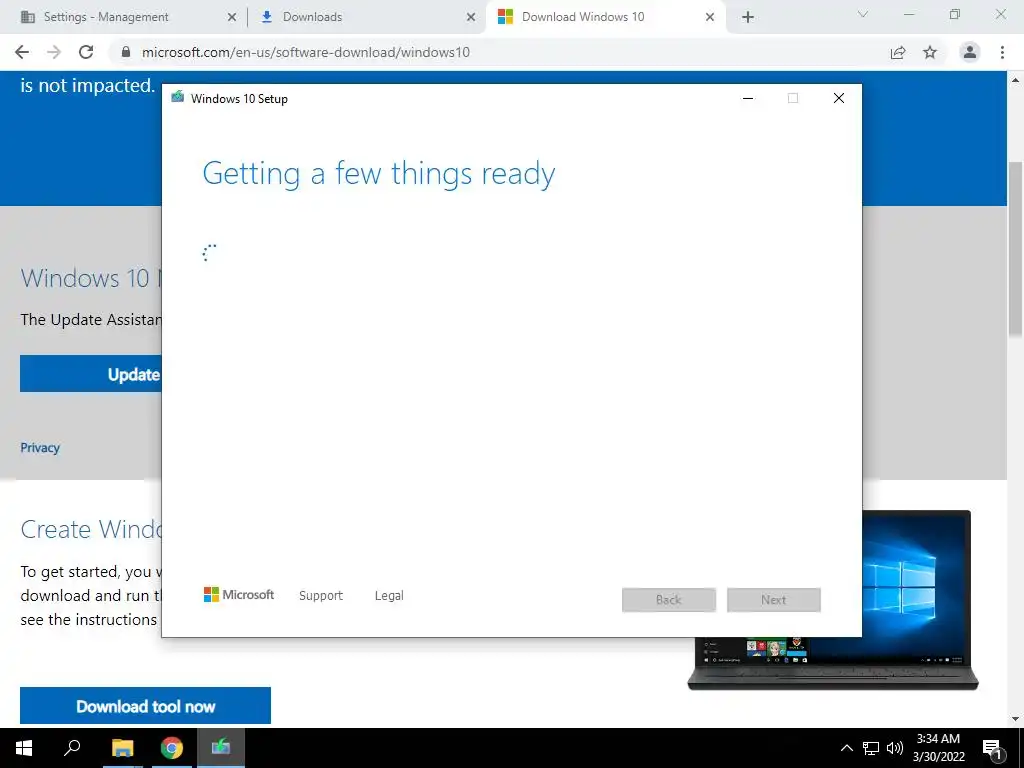
Task: Go back to the previous page in Chrome
Action: [22, 52]
